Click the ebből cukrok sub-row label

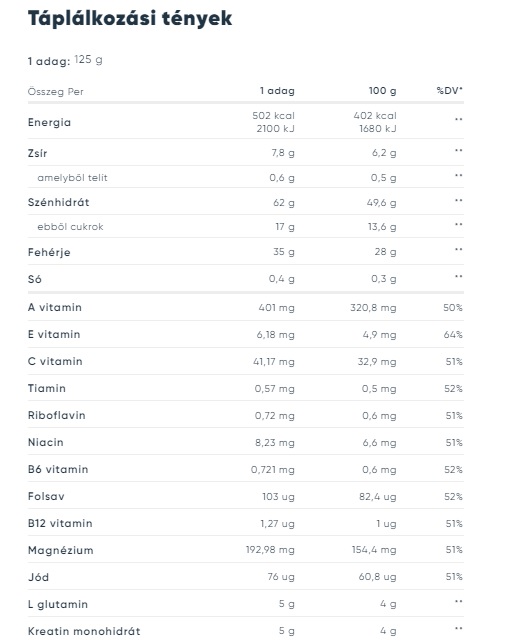[x=70, y=227]
